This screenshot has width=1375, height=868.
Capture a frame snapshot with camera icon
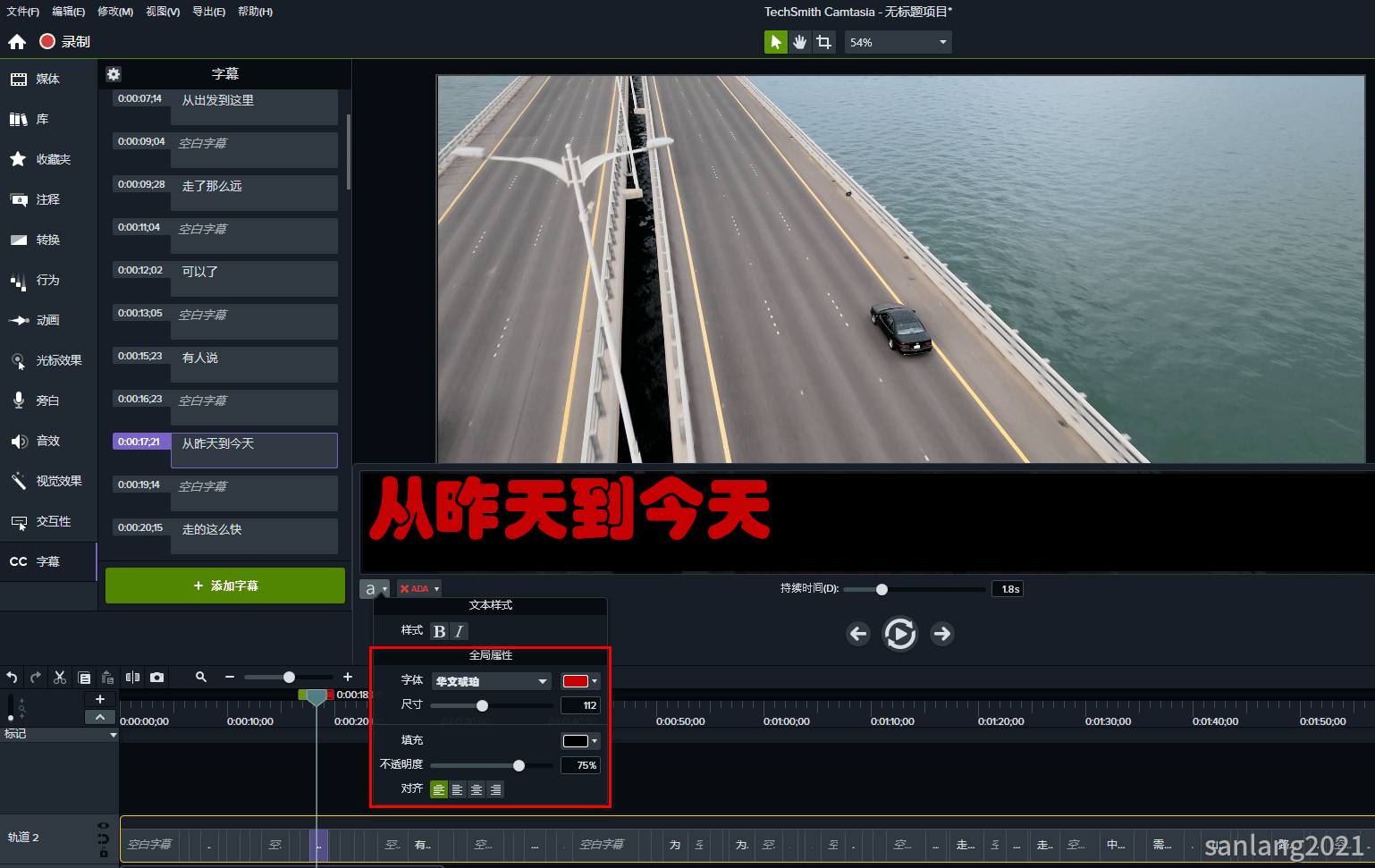156,678
